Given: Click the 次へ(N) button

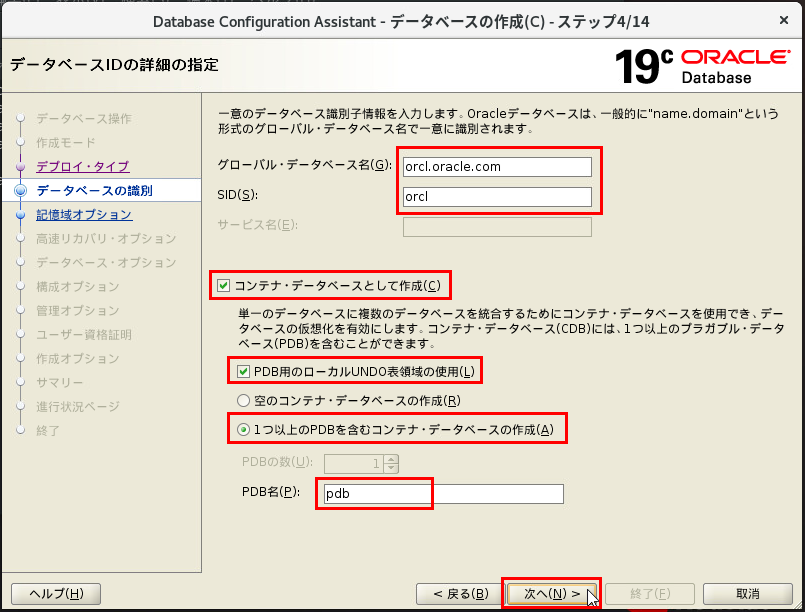Looking at the screenshot, I should pyautogui.click(x=549, y=592).
